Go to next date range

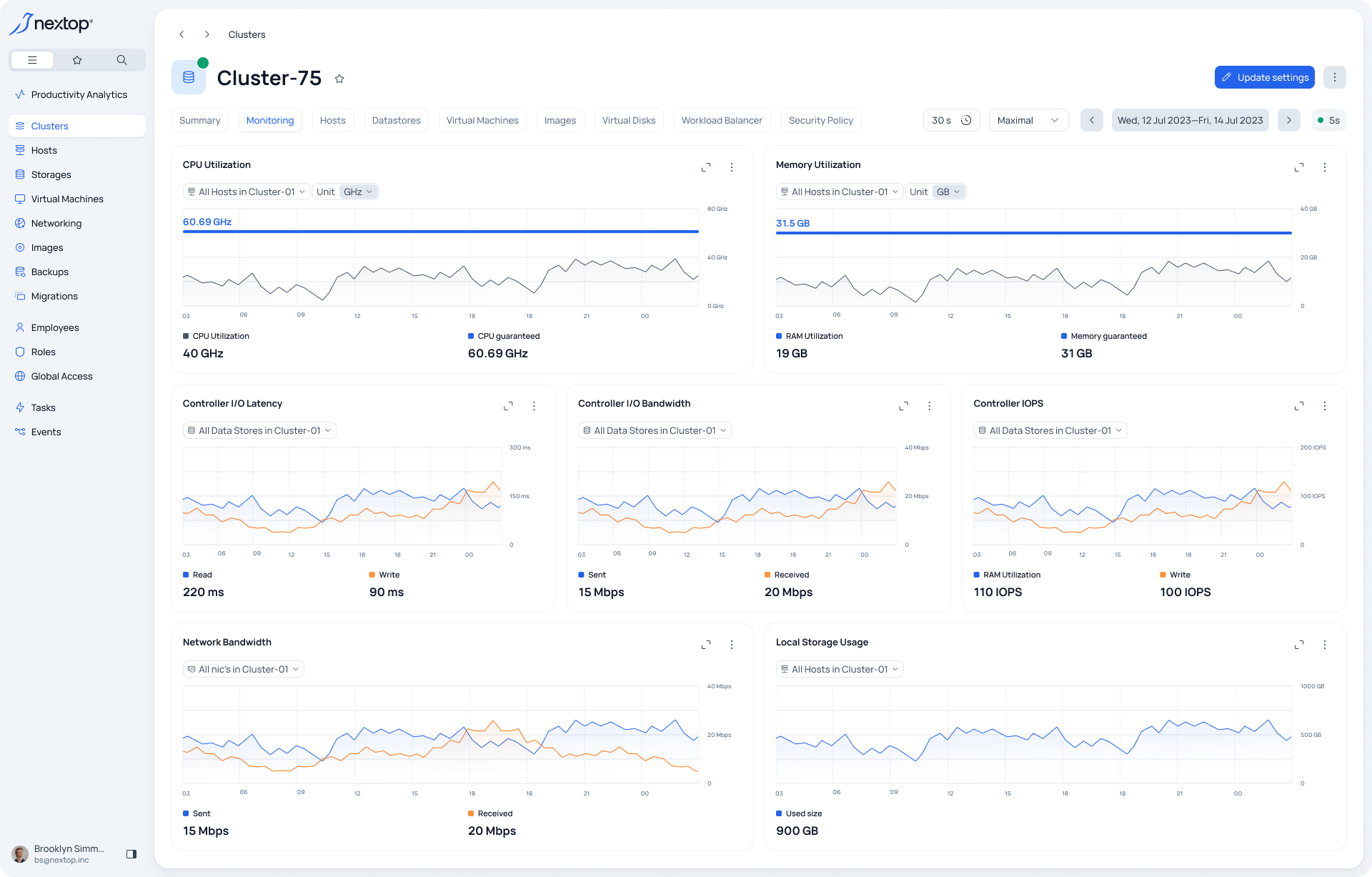tap(1289, 120)
